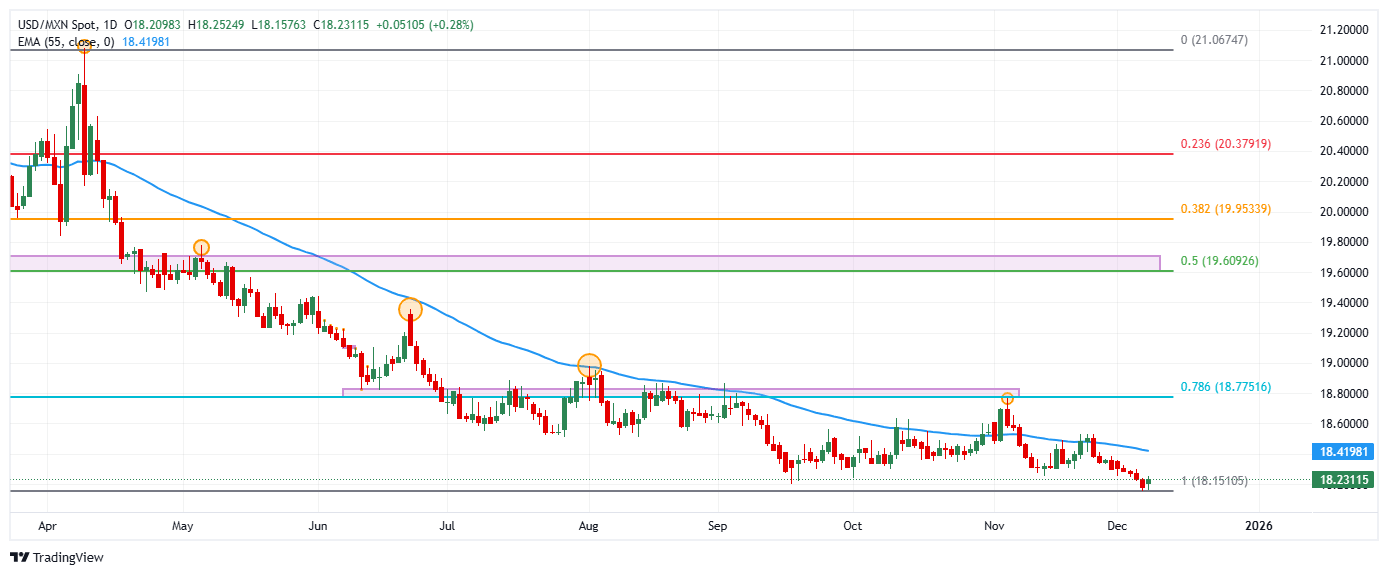Click the small orange circle in early November
Viewport: 1388px width, 575px height.
[1007, 398]
